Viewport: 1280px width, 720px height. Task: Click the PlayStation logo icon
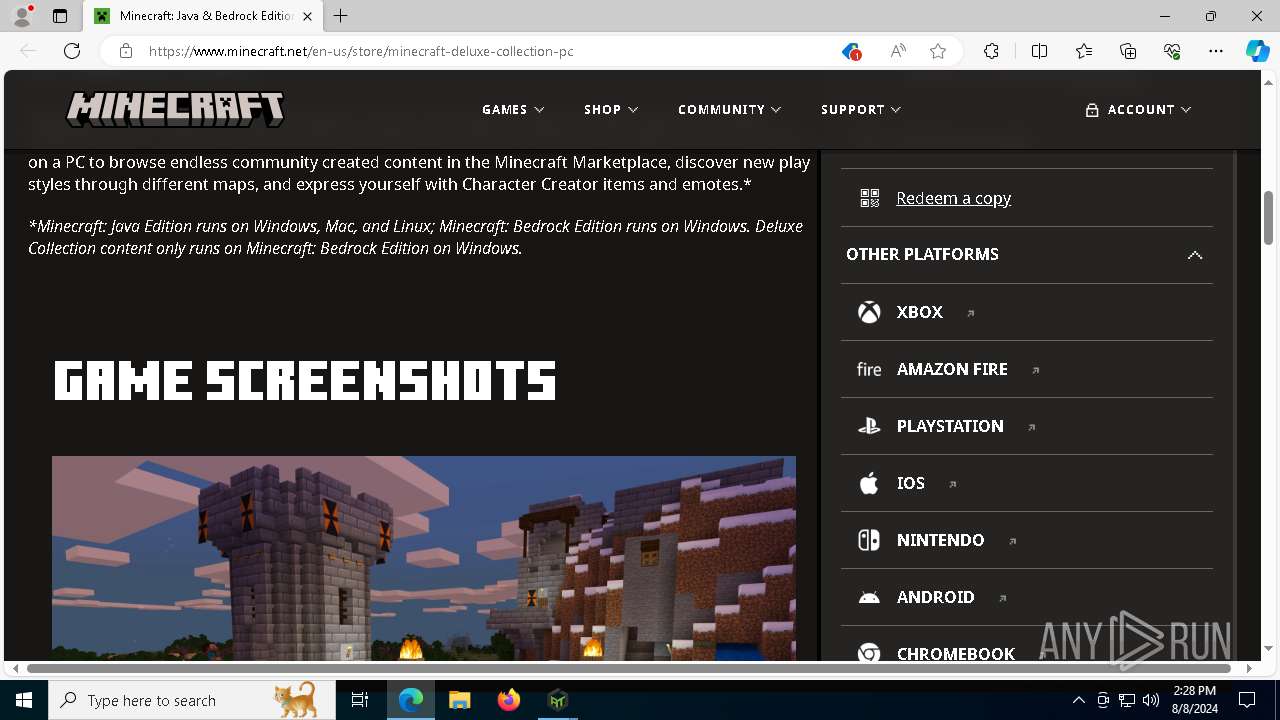click(x=869, y=426)
